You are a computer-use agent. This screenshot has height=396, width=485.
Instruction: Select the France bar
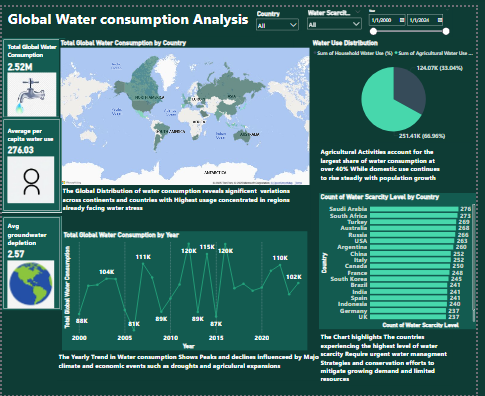click(410, 273)
